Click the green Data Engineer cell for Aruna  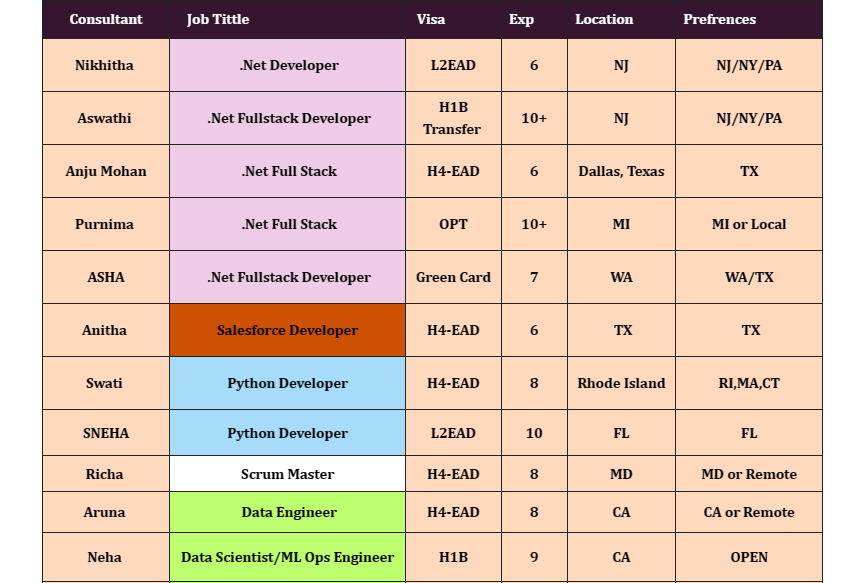click(x=287, y=512)
